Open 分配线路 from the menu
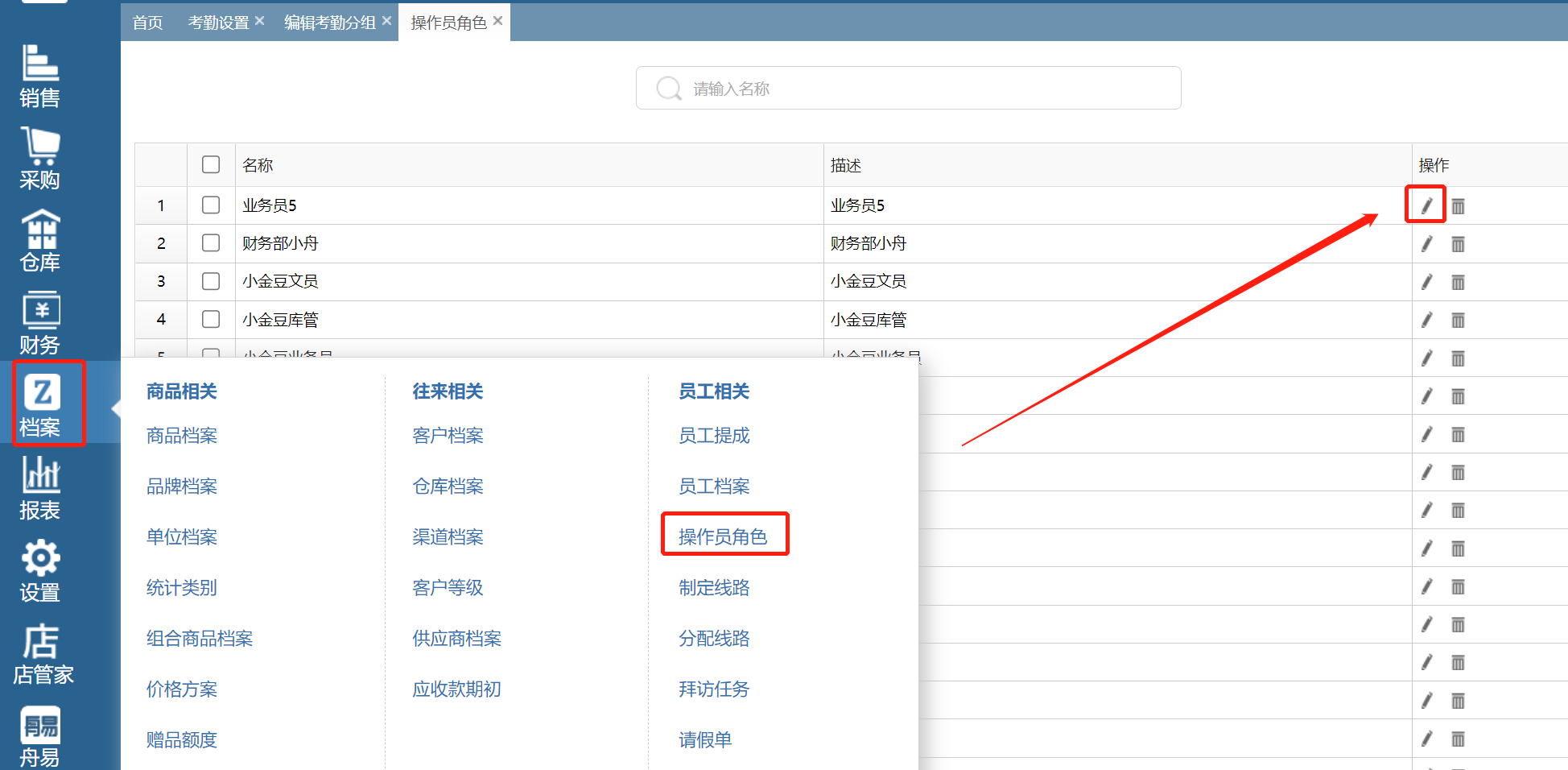Screen dimensions: 1568x770 pos(714,639)
